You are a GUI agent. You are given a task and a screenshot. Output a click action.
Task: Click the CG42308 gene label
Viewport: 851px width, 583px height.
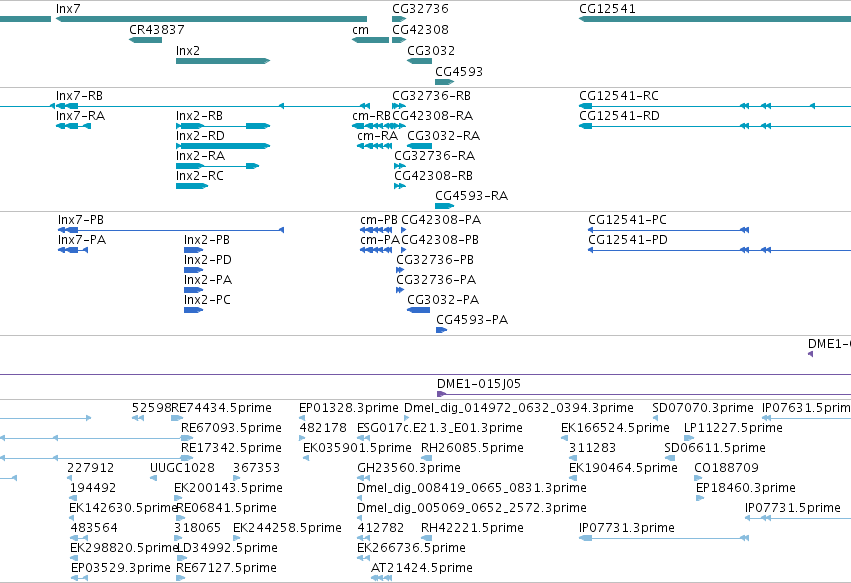point(420,29)
